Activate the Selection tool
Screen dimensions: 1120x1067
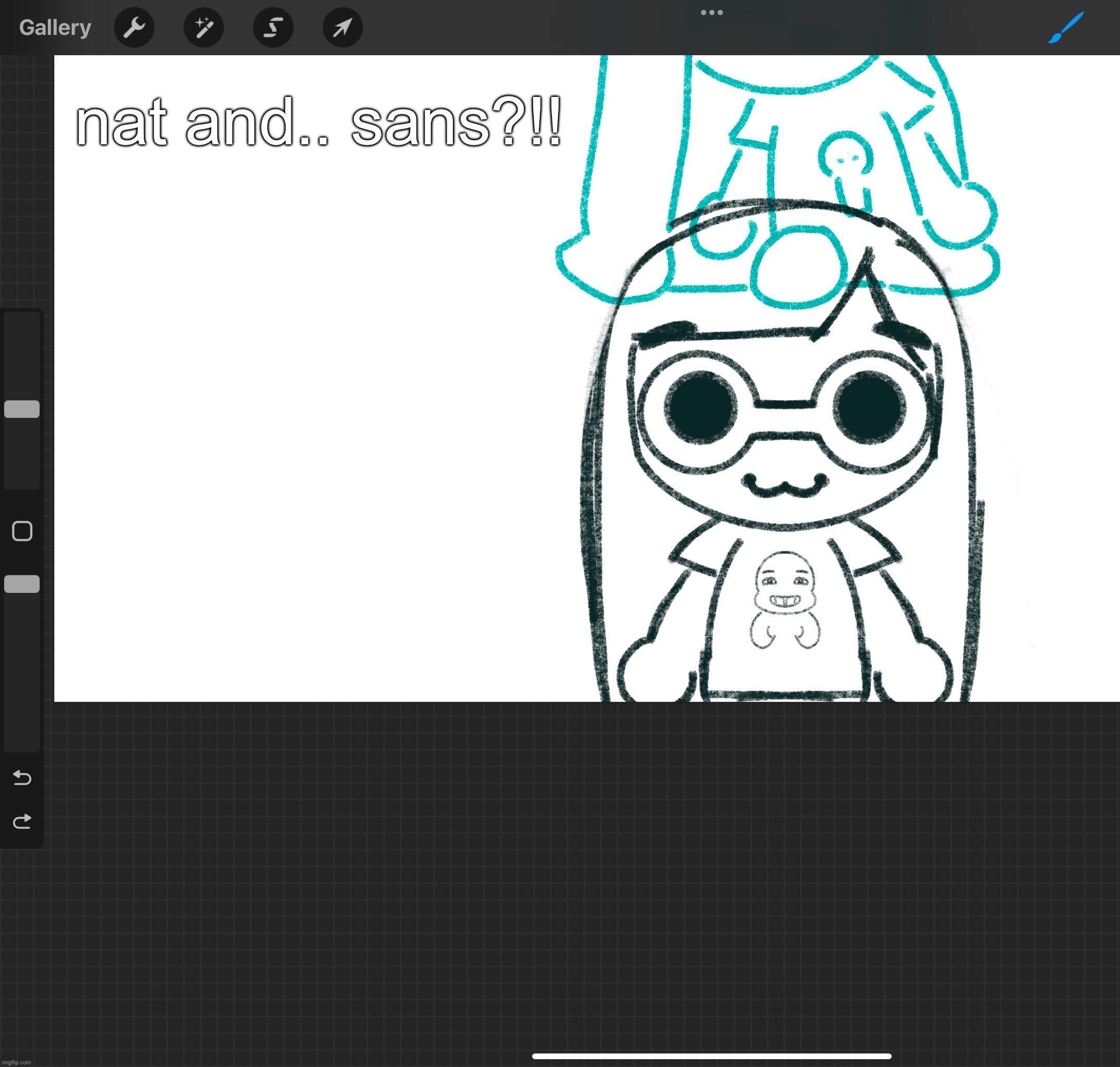(273, 27)
